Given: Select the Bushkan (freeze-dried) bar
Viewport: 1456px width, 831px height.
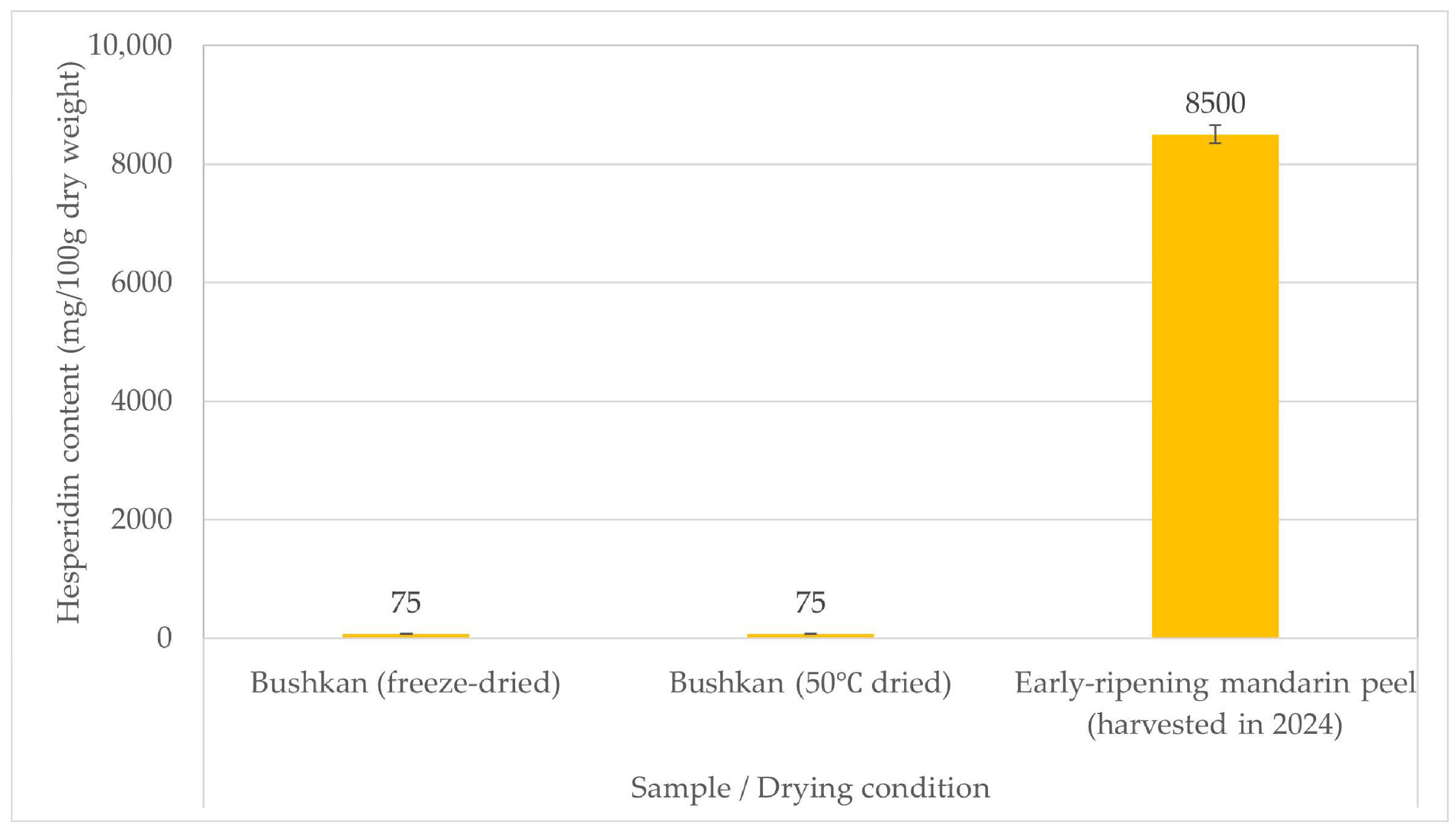Looking at the screenshot, I should point(405,636).
